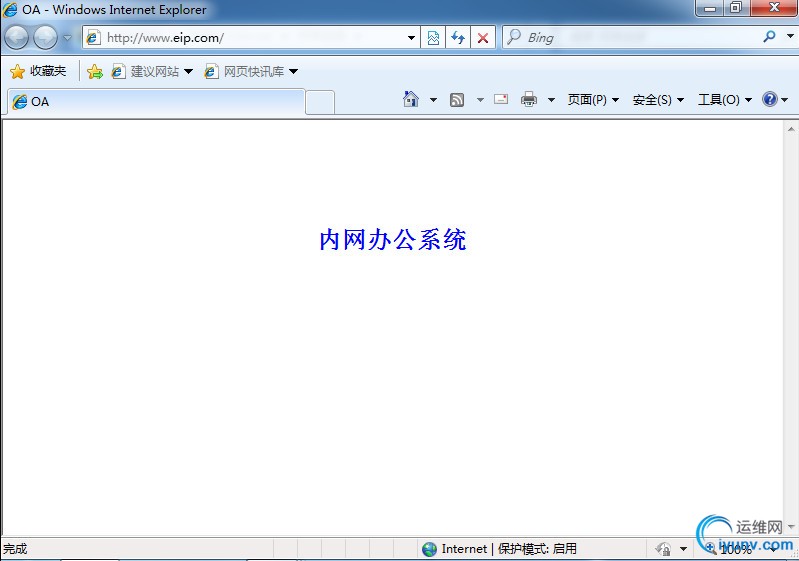
Task: Click the search magnifier button
Action: 769,37
